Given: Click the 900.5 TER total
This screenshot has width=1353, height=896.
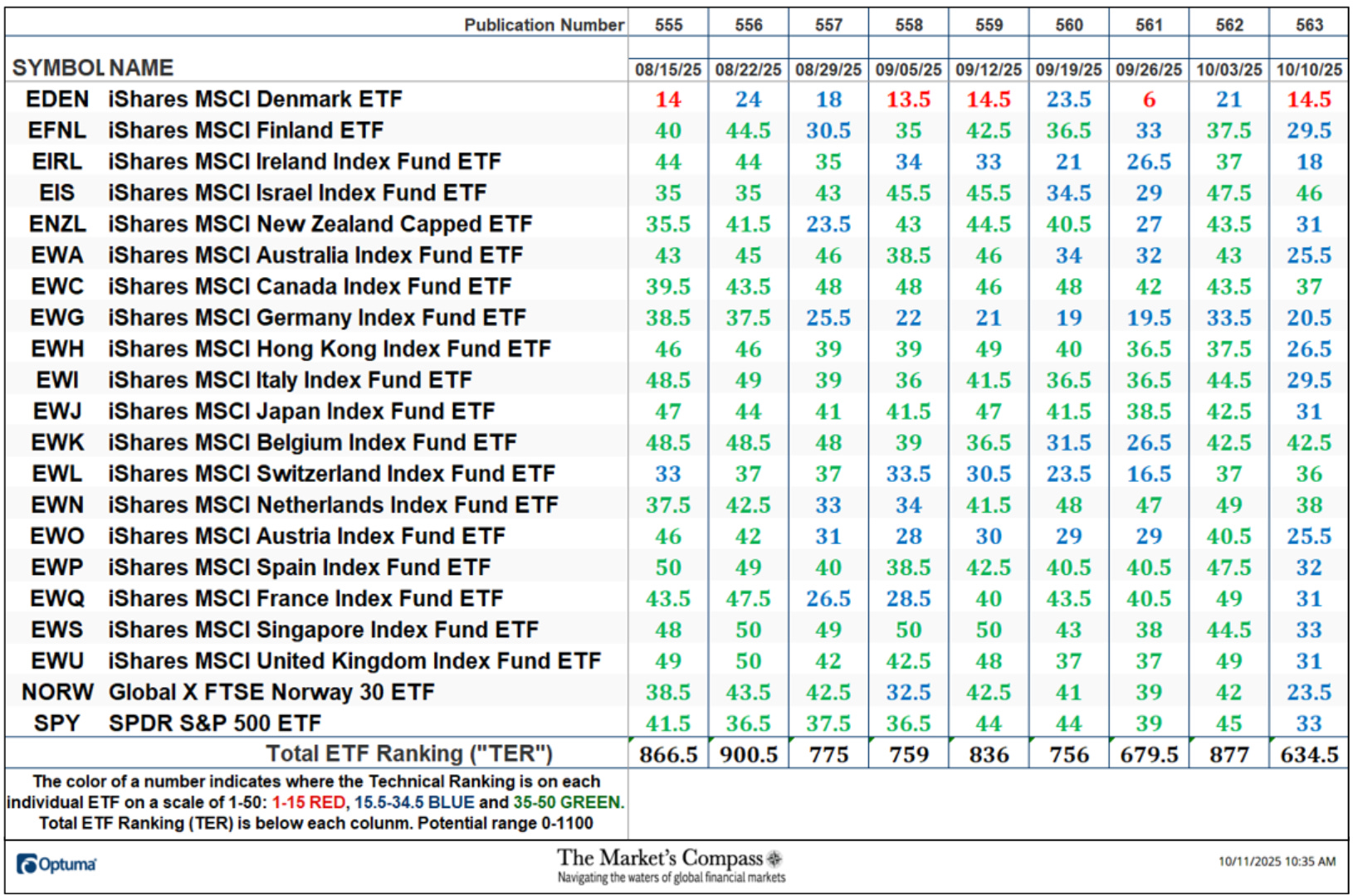Looking at the screenshot, I should pos(748,755).
